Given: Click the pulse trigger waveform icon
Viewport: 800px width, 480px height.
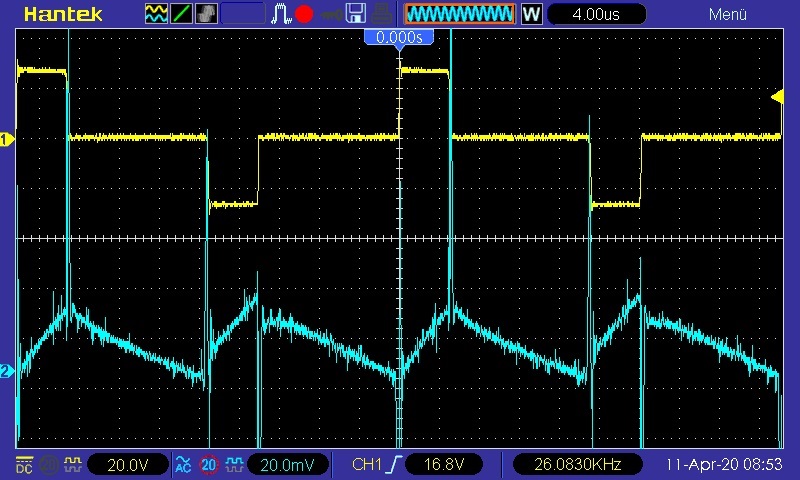Looking at the screenshot, I should pos(280,14).
